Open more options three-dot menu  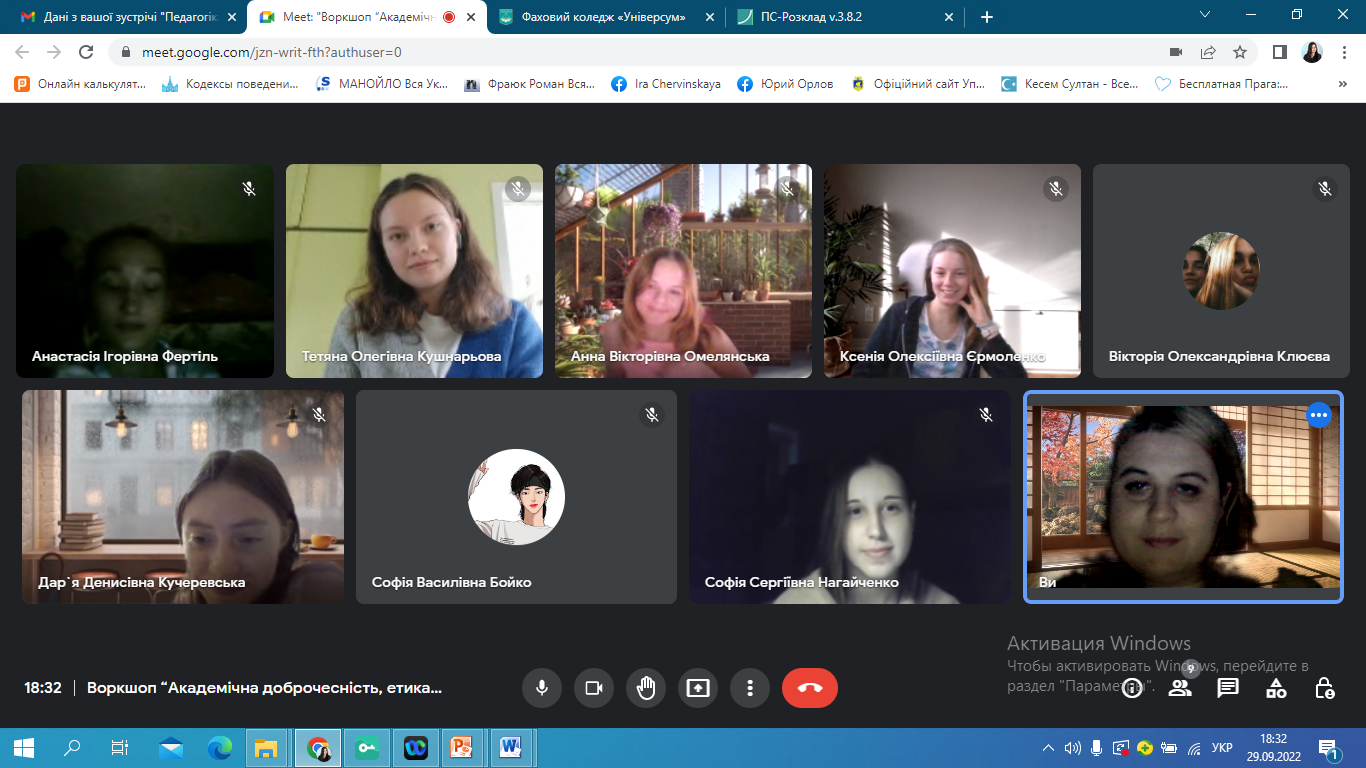[750, 688]
